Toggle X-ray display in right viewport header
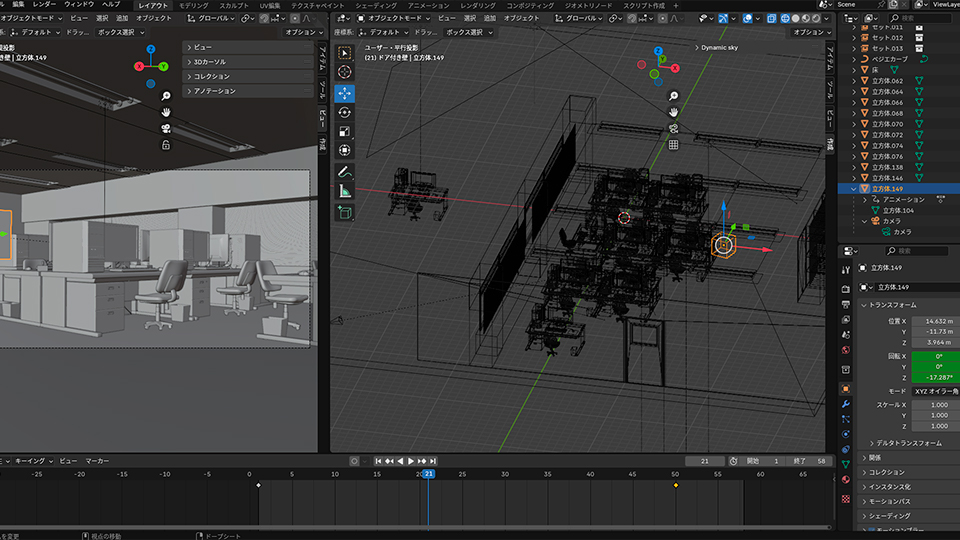This screenshot has width=960, height=540. [771, 18]
